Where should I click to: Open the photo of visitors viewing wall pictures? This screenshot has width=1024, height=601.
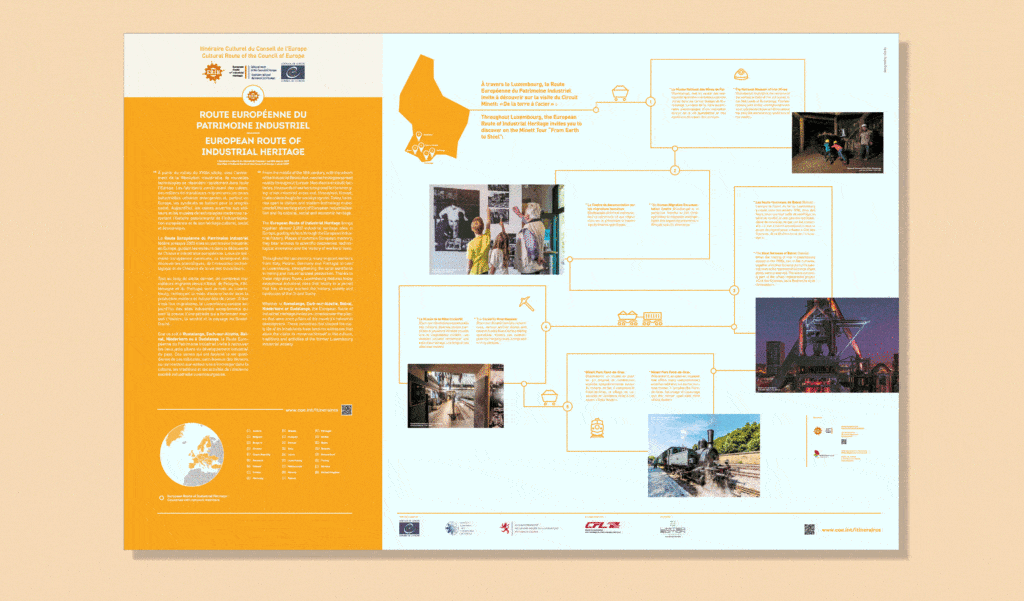point(496,229)
